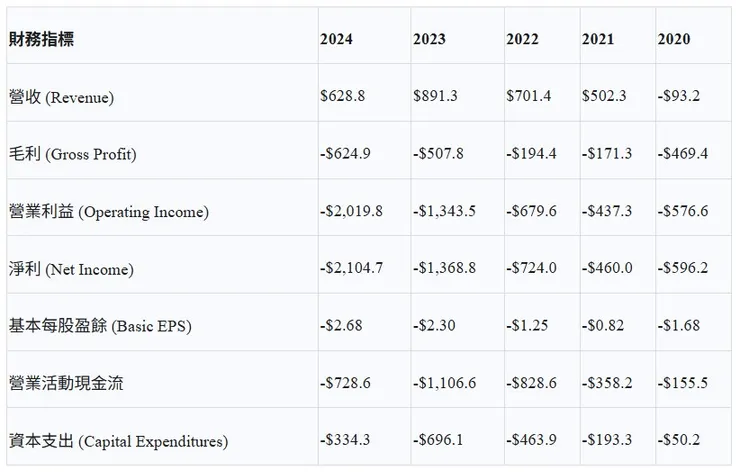
Task: Select the 2022 column header
Action: (522, 40)
